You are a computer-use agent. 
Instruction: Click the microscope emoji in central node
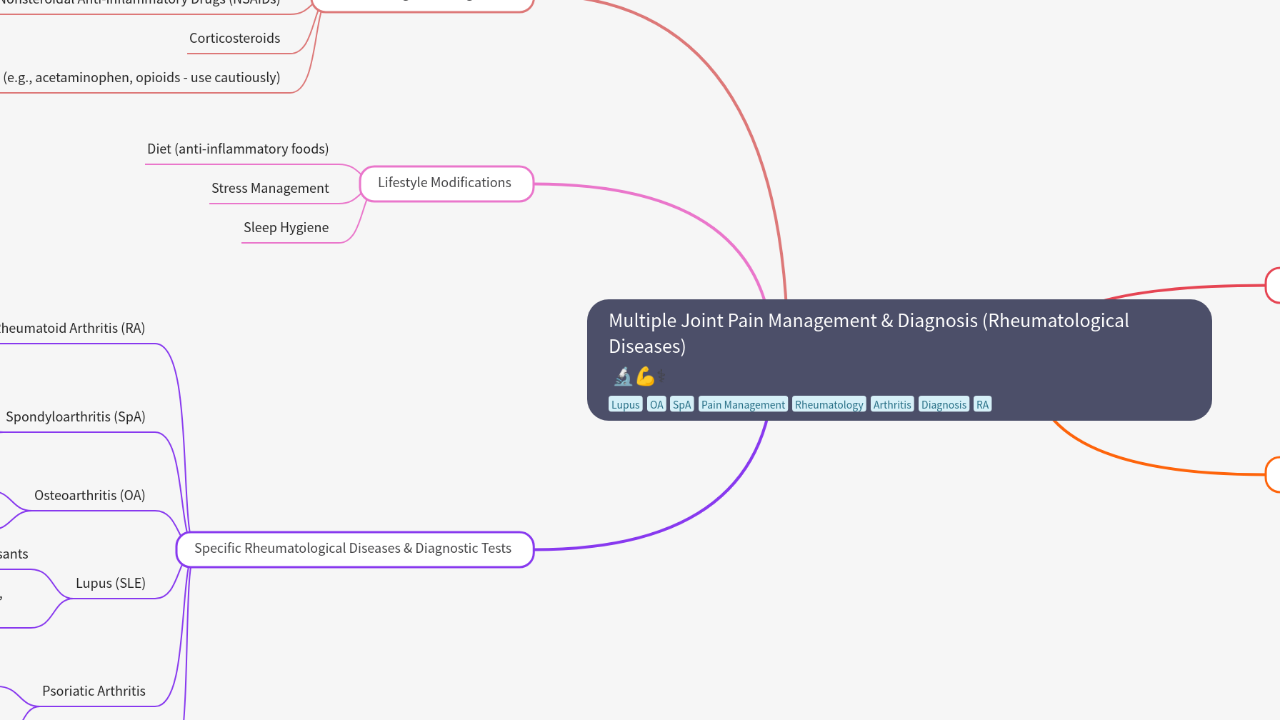(622, 377)
